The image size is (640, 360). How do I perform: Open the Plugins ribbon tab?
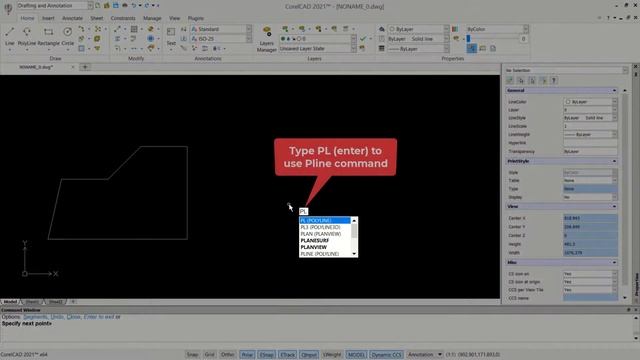(x=196, y=18)
